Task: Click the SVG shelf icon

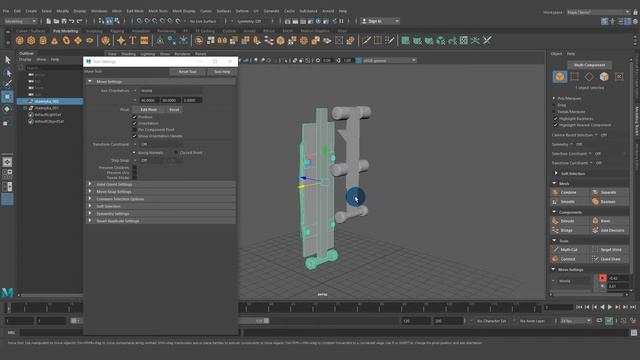Action: (144, 40)
